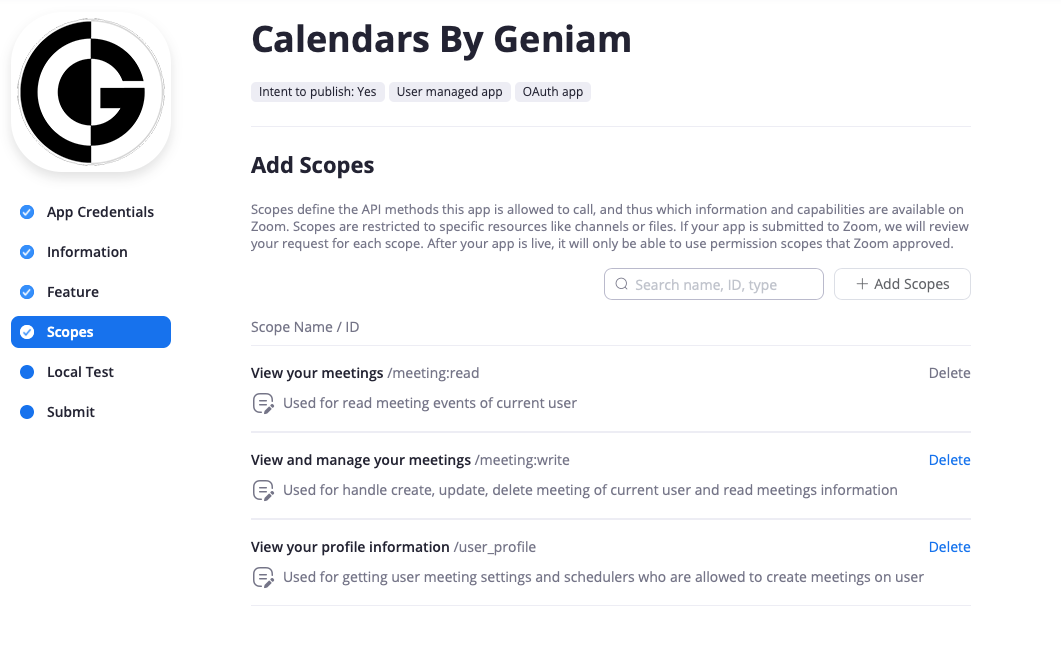Viewport: 1061px width, 664px height.
Task: Click the edit note icon under meeting:write scope
Action: pos(263,491)
